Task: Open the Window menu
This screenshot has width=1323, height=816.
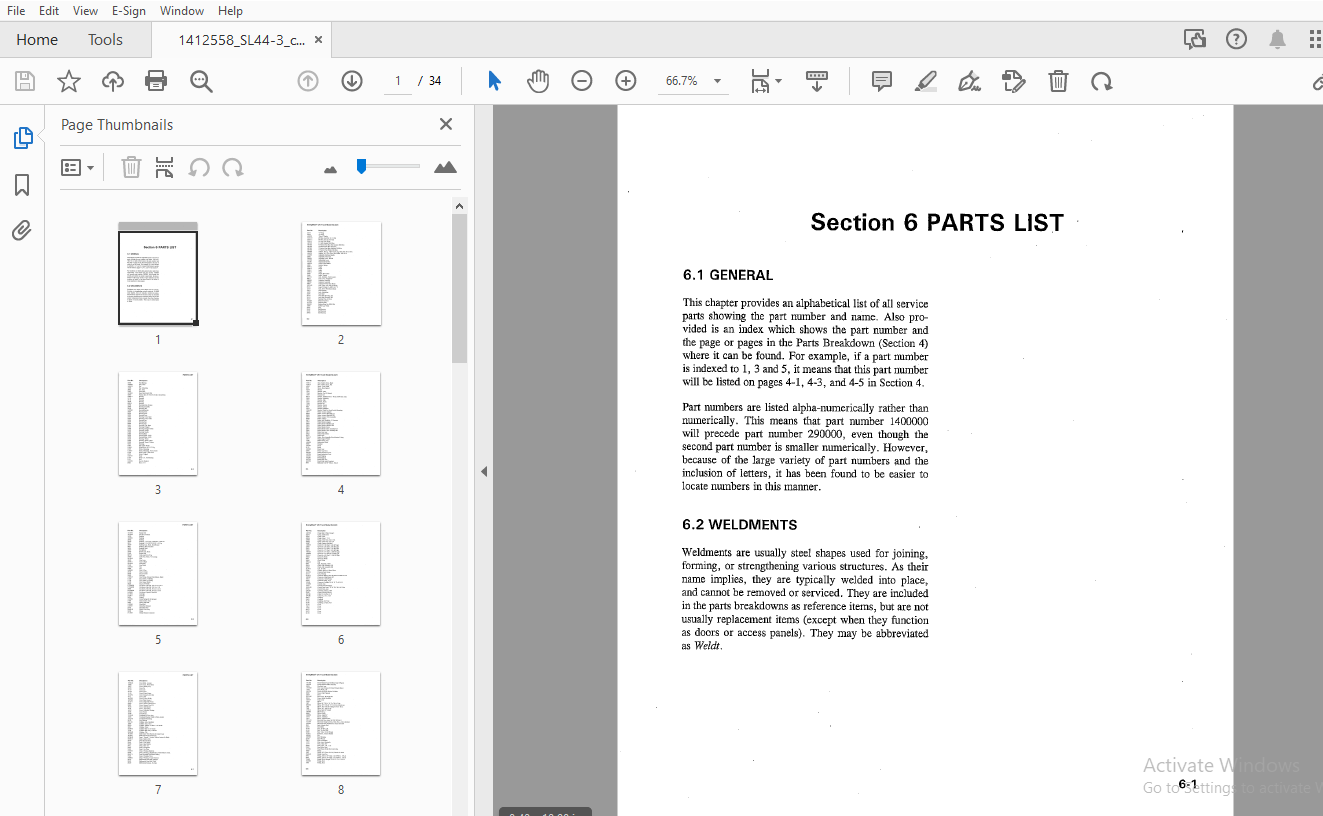Action: (x=182, y=10)
